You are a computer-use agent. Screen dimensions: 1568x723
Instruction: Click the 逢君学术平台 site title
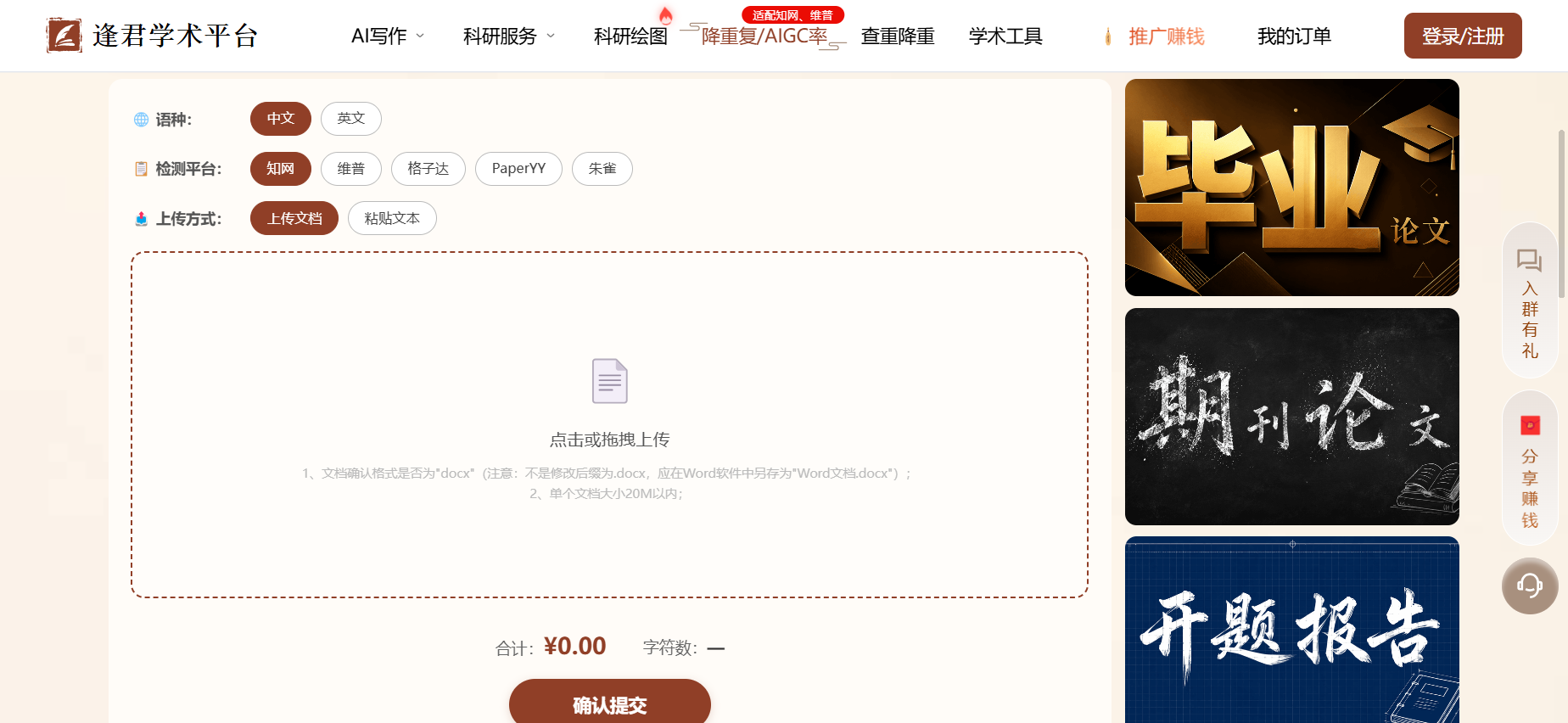click(x=175, y=36)
